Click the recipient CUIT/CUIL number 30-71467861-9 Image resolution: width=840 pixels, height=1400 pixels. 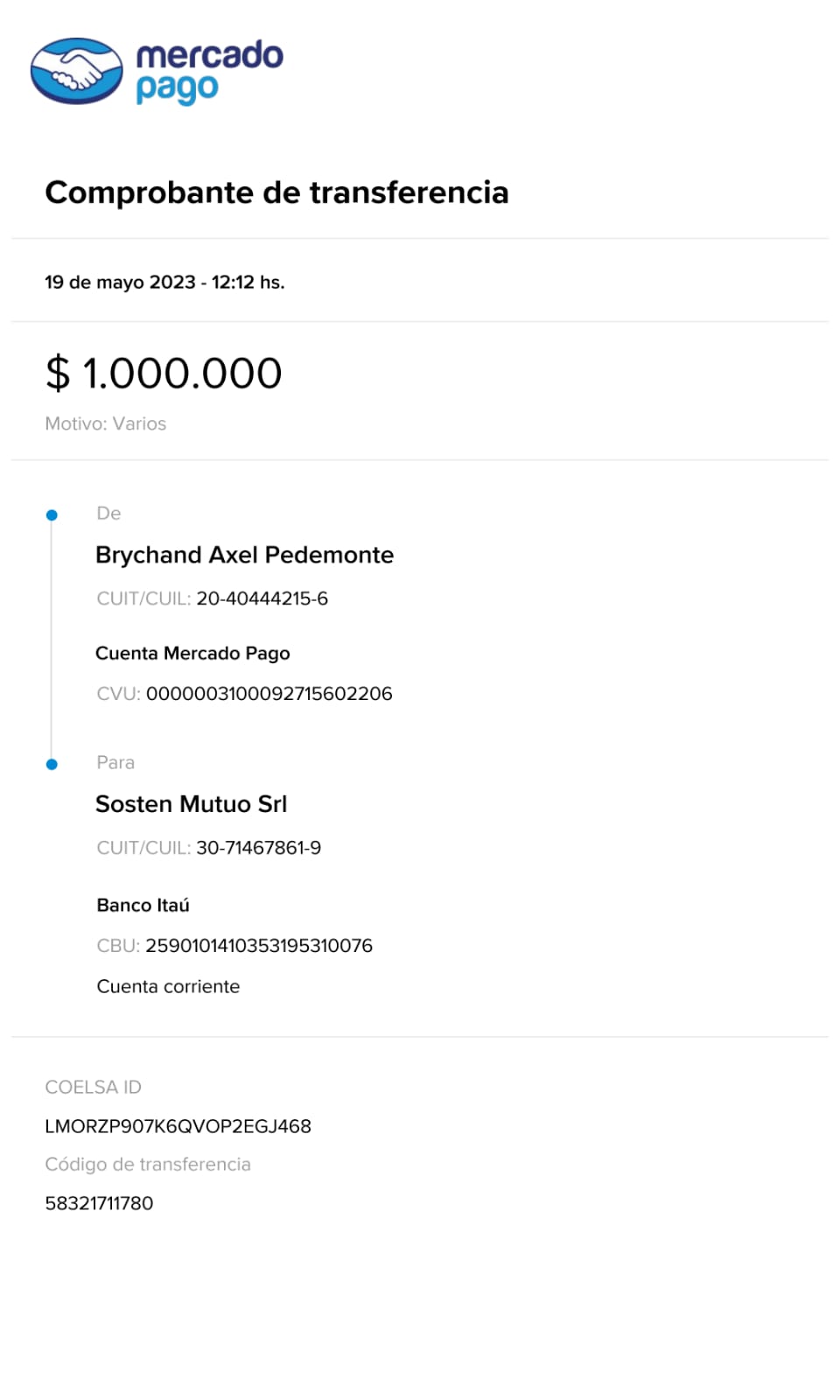point(258,848)
